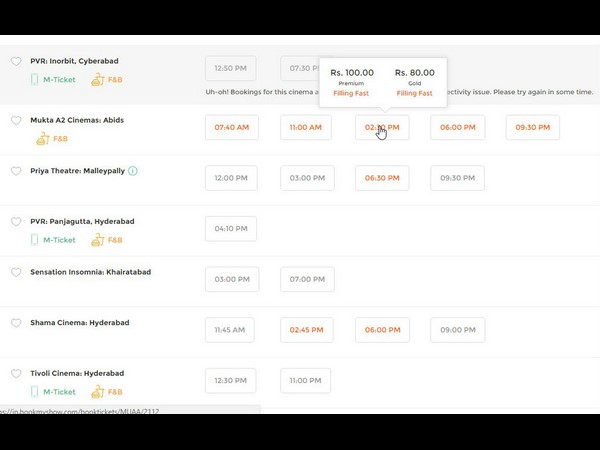Image resolution: width=600 pixels, height=450 pixels.
Task: Favorite Sensation Insomnia Khairatabad heart
Action: tap(16, 272)
